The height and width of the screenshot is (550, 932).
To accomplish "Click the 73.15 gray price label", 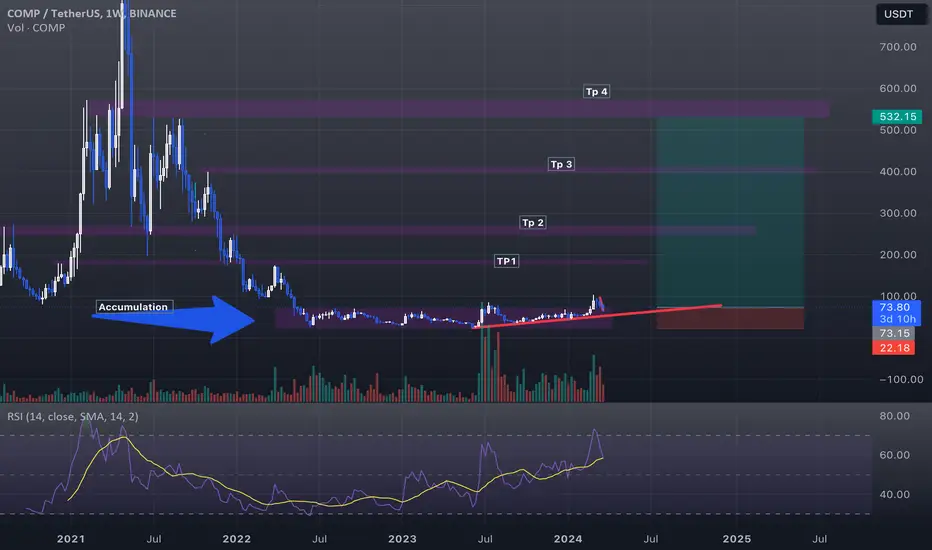I will [x=894, y=334].
